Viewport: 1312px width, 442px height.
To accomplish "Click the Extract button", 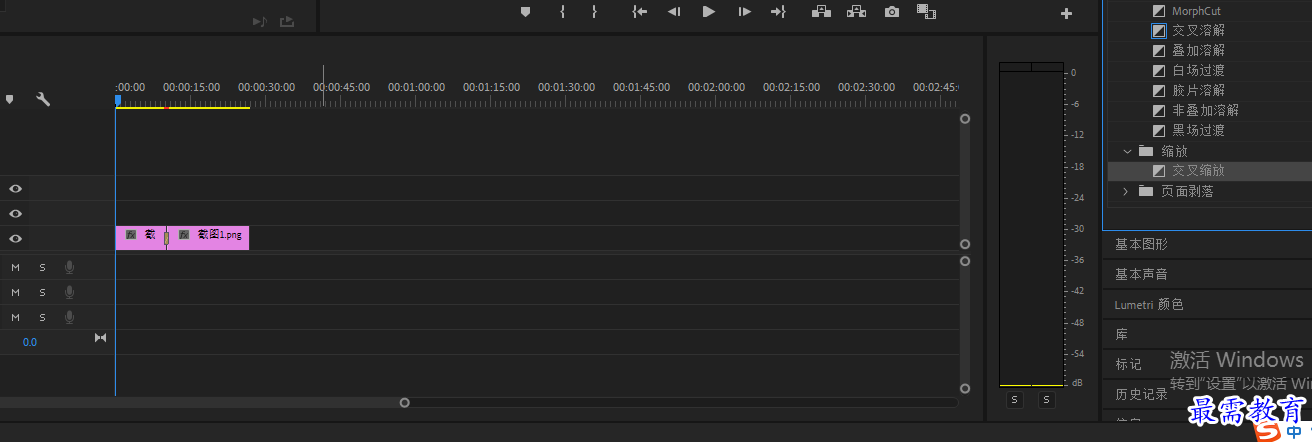I will [x=856, y=12].
